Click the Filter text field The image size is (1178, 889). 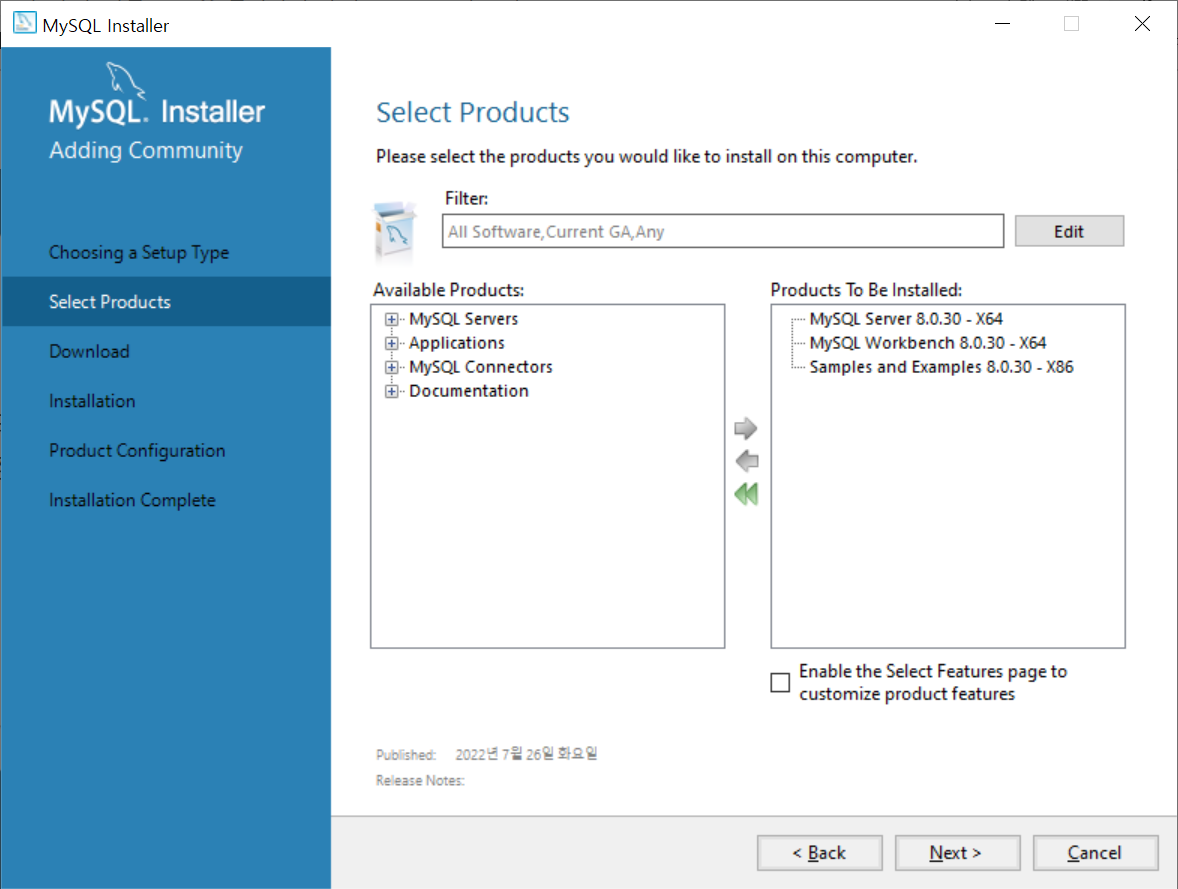pos(723,231)
